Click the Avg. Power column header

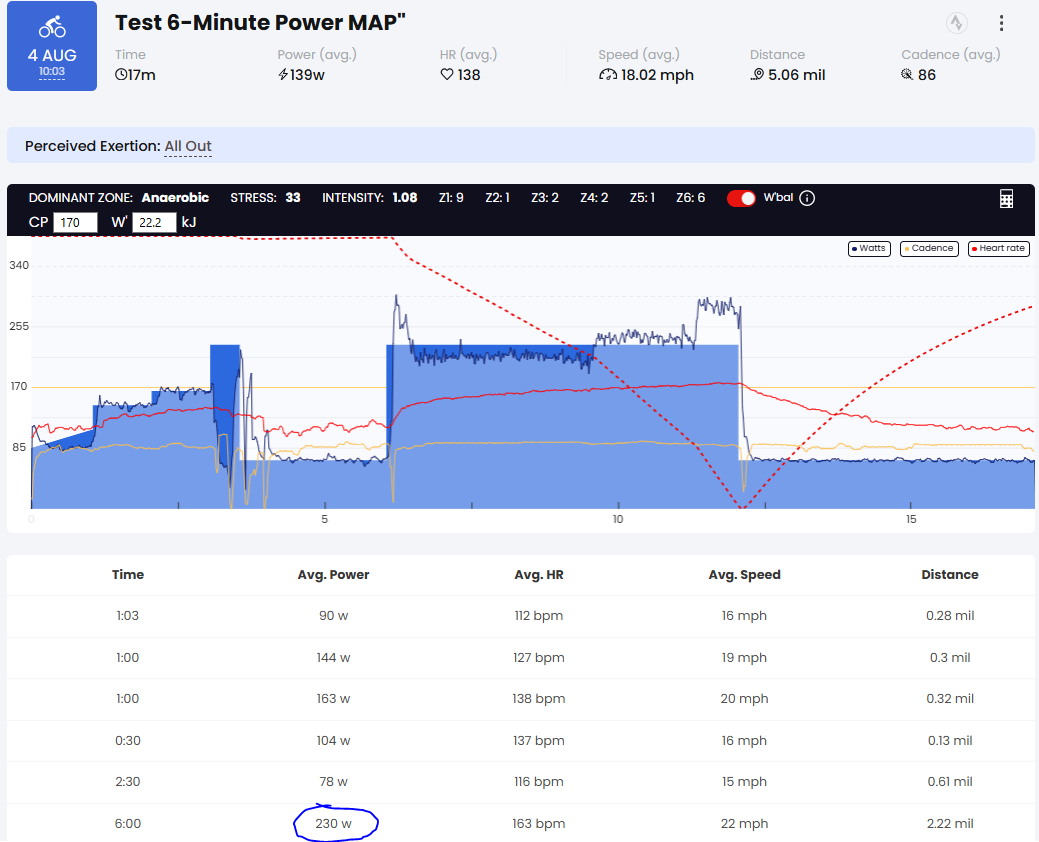[x=333, y=574]
